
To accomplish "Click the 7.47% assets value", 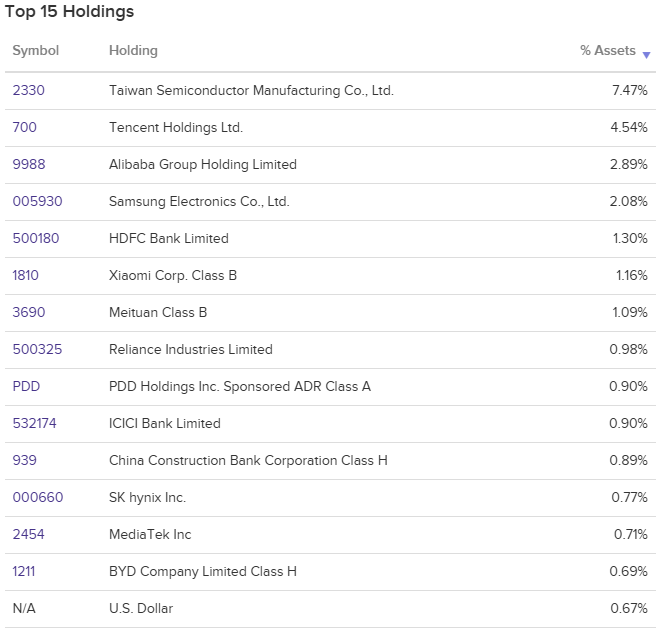I will point(630,90).
